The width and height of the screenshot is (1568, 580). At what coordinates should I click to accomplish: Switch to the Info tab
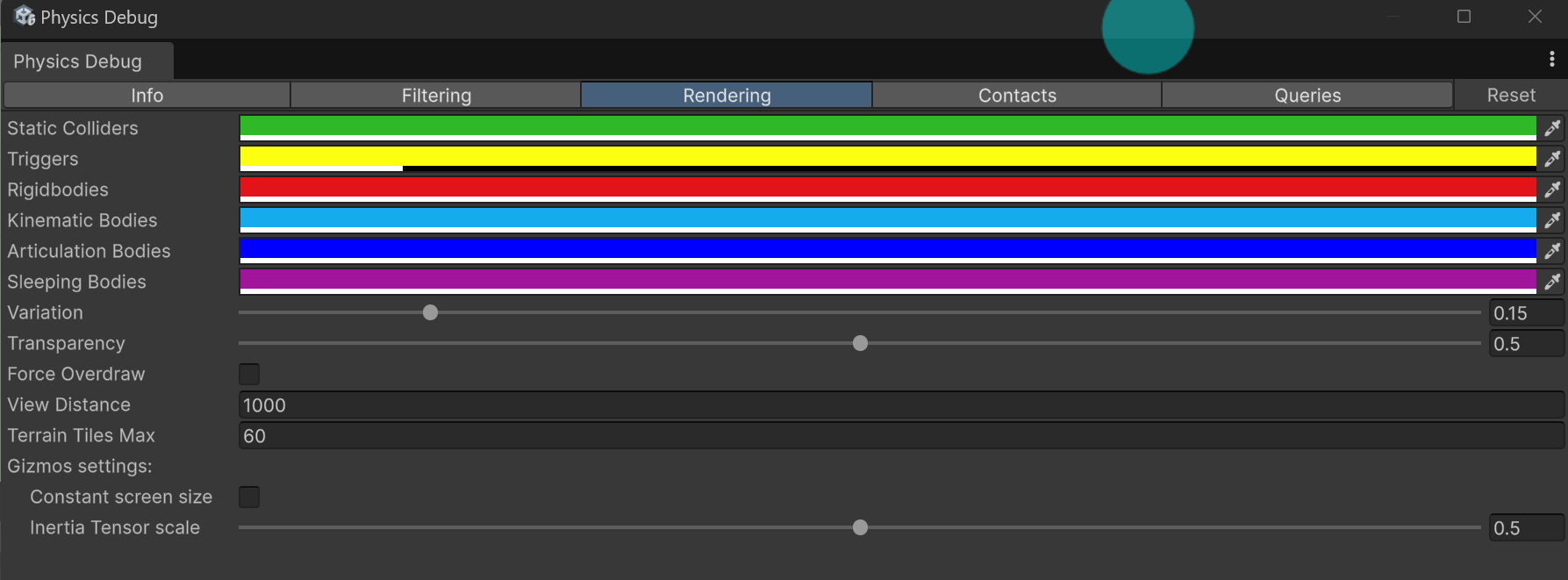[x=147, y=95]
